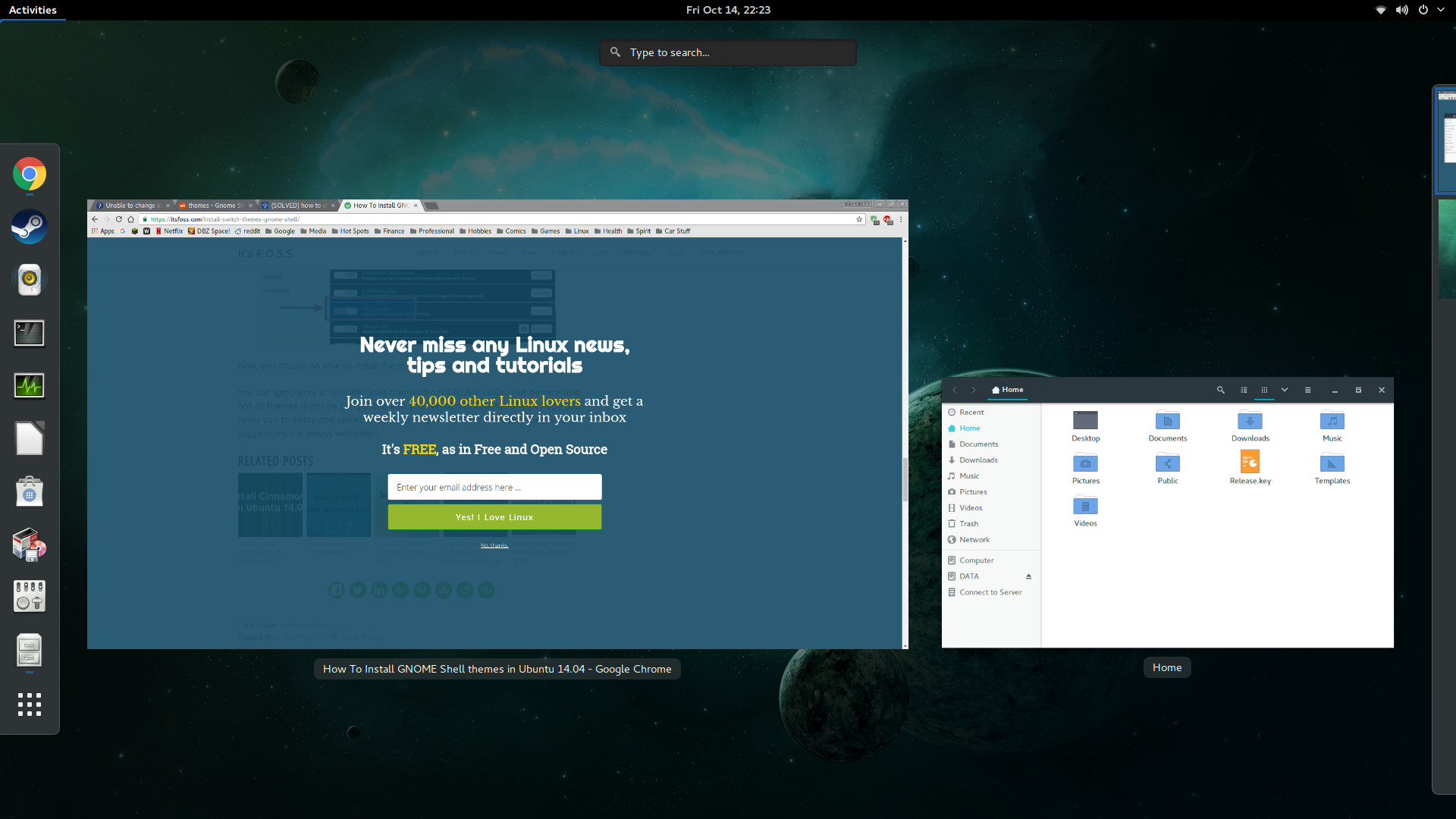Open the Software shopping bag icon
This screenshot has height=819, width=1456.
point(30,491)
